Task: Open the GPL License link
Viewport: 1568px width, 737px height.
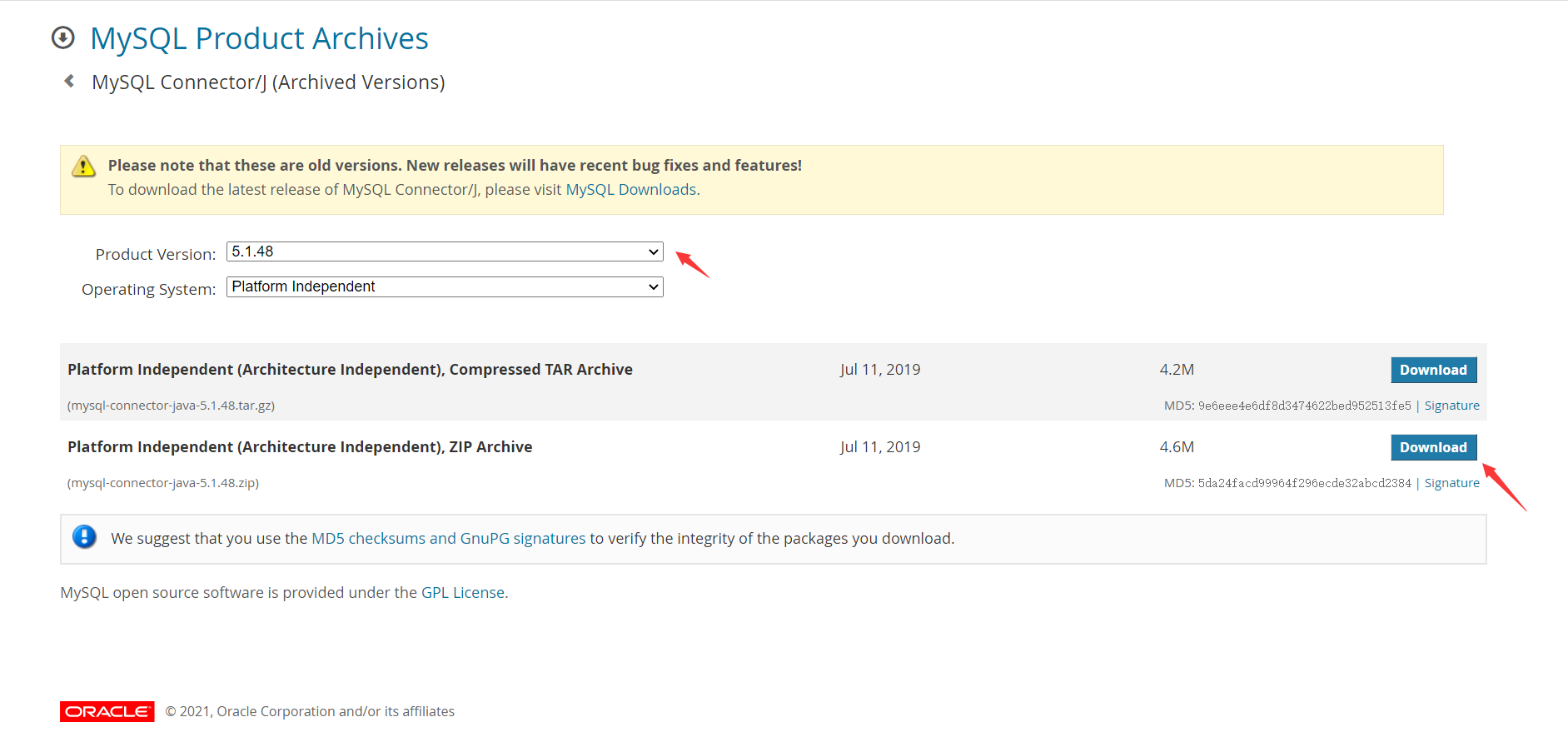Action: tap(463, 592)
